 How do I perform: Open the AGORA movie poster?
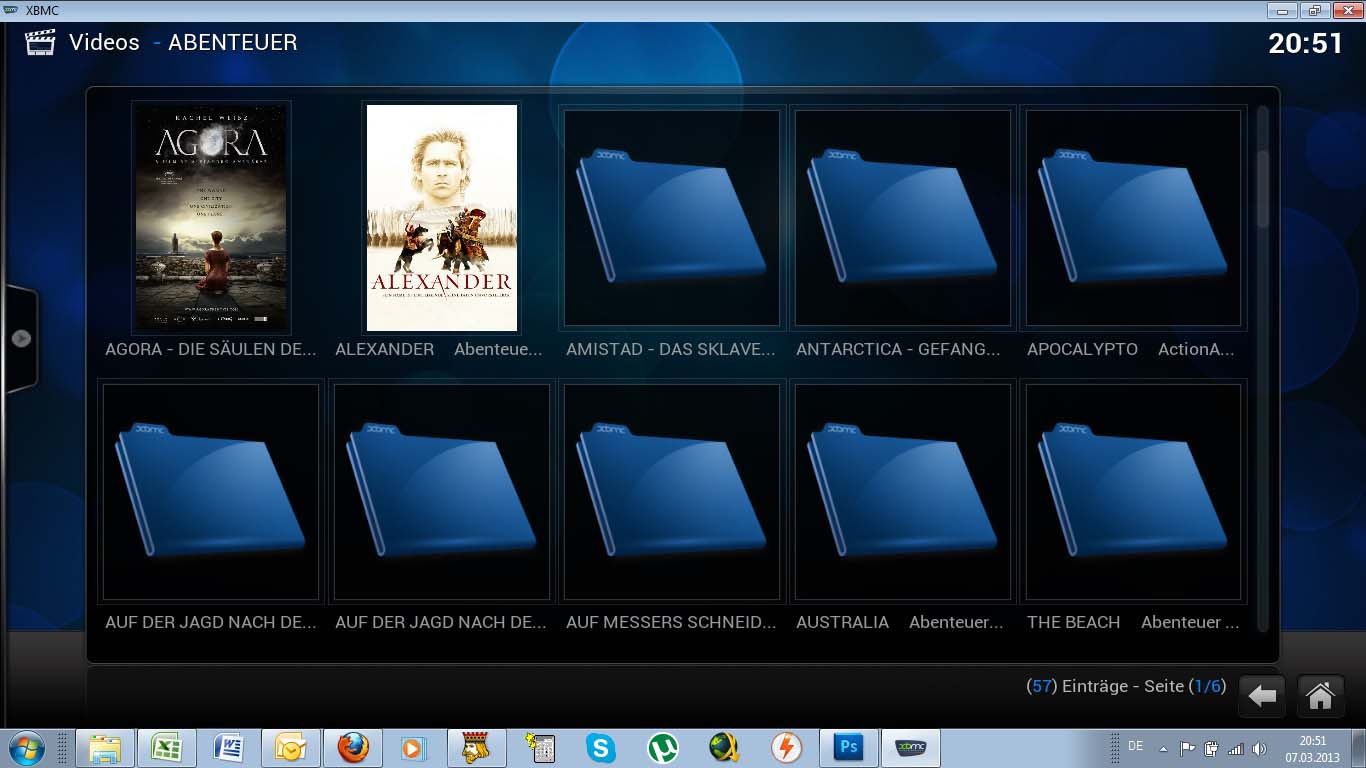click(211, 218)
